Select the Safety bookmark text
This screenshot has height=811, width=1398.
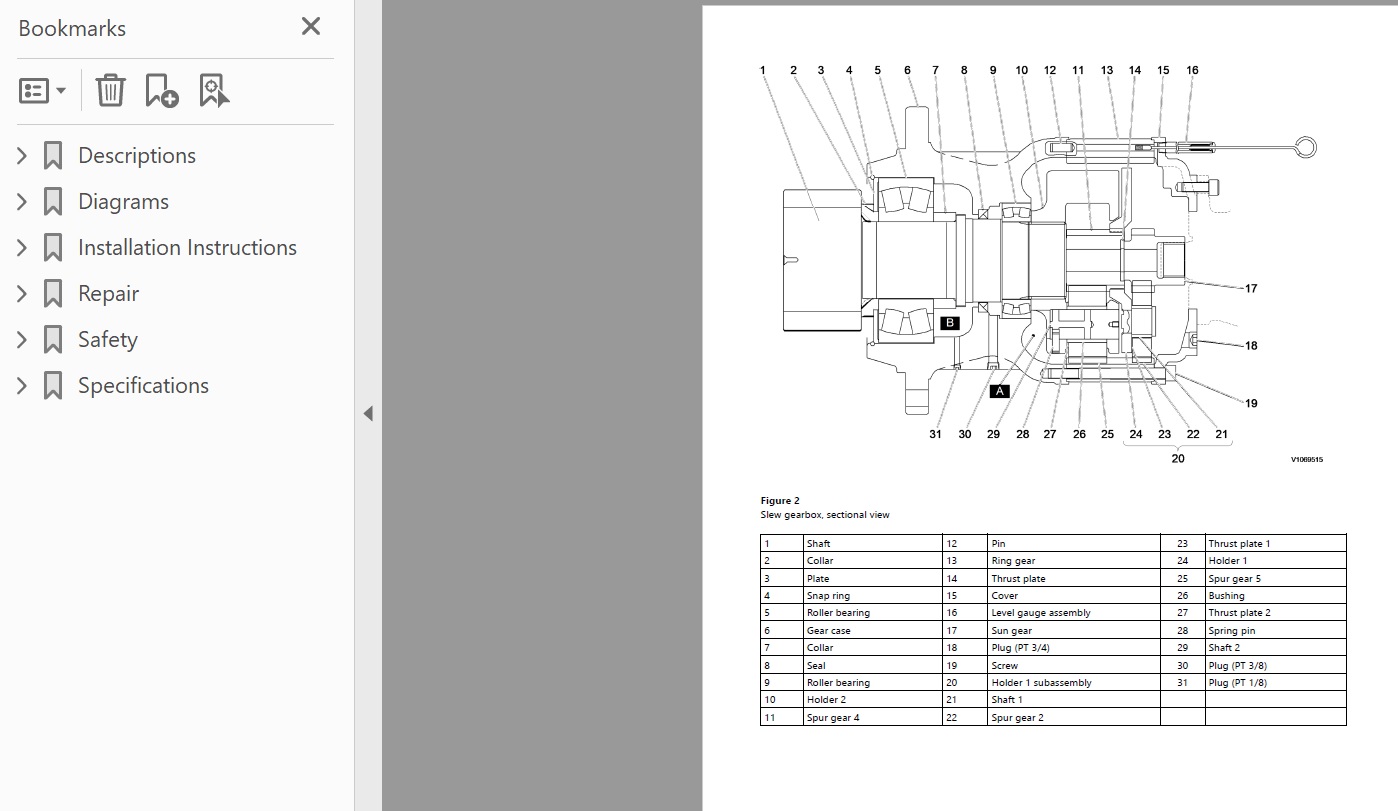point(107,340)
